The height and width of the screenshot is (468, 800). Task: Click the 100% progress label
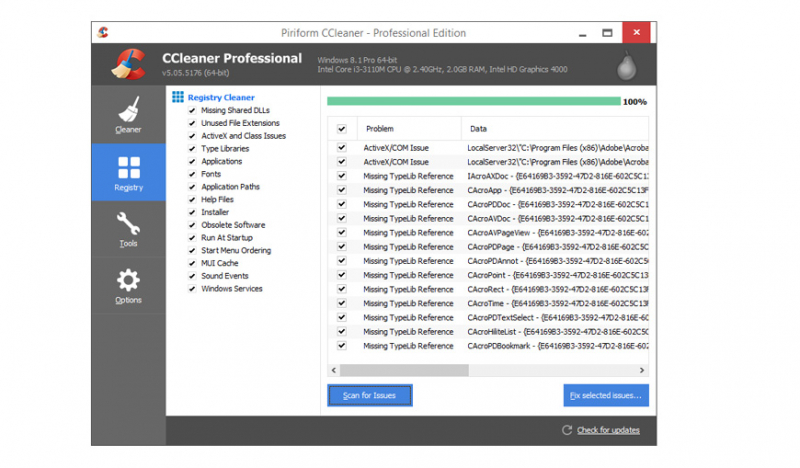pos(635,102)
